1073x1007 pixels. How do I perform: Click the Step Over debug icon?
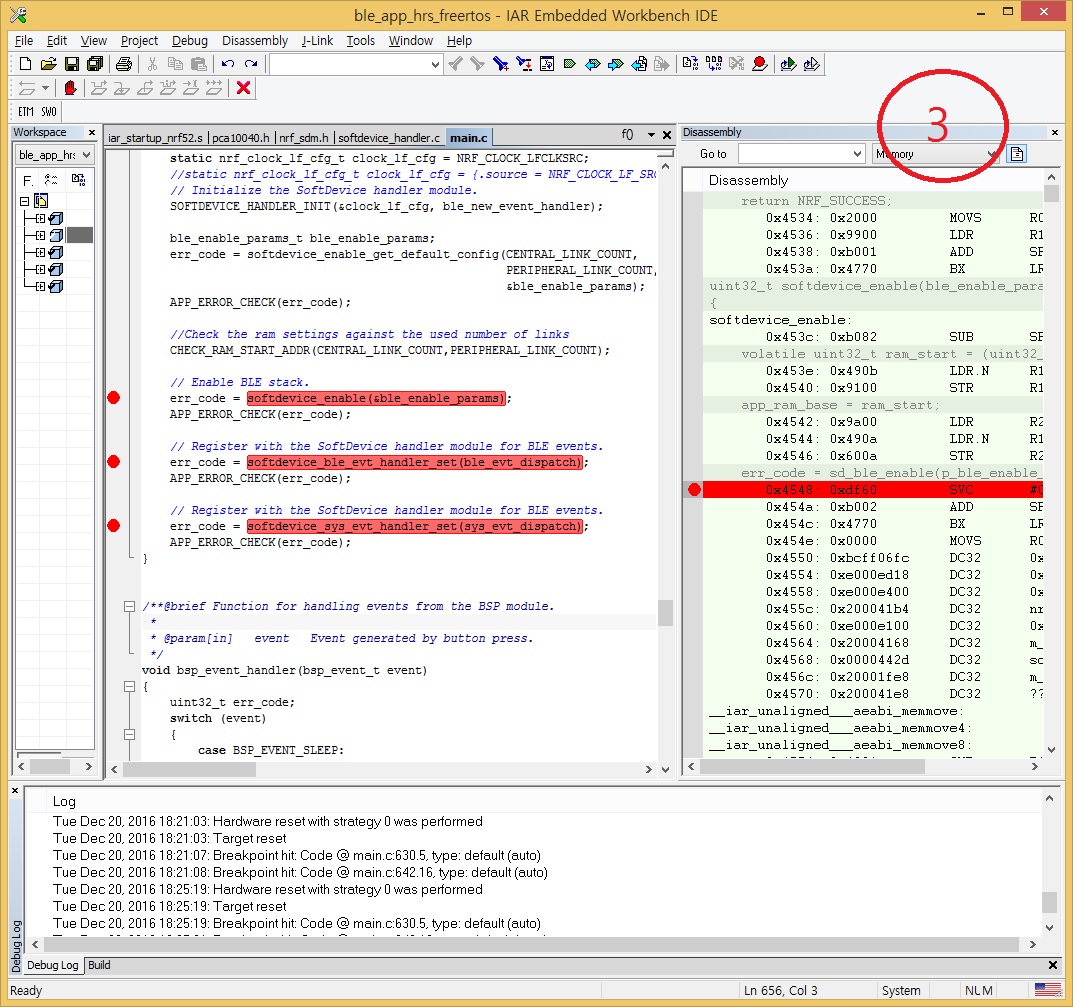click(99, 88)
